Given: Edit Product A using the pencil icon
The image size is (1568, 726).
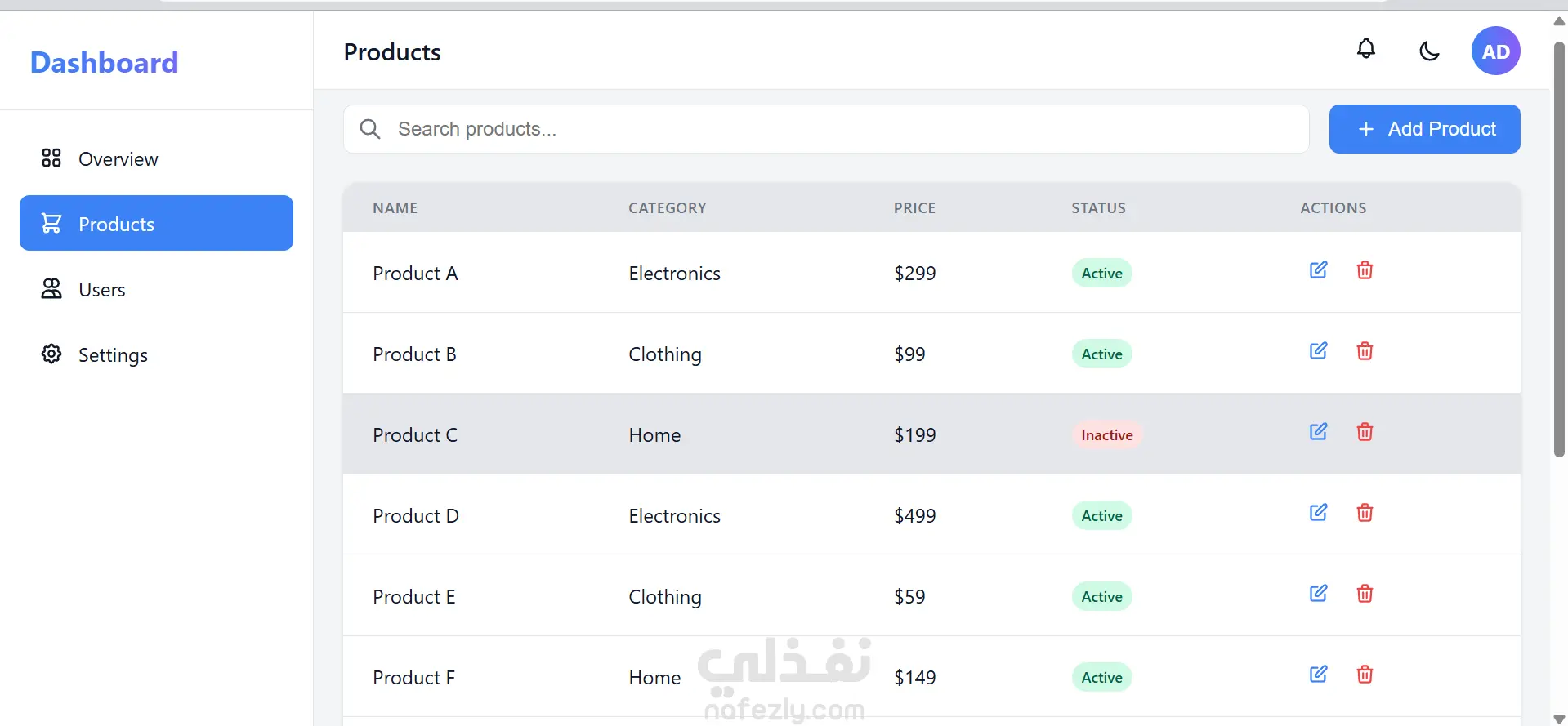Looking at the screenshot, I should pos(1319,270).
